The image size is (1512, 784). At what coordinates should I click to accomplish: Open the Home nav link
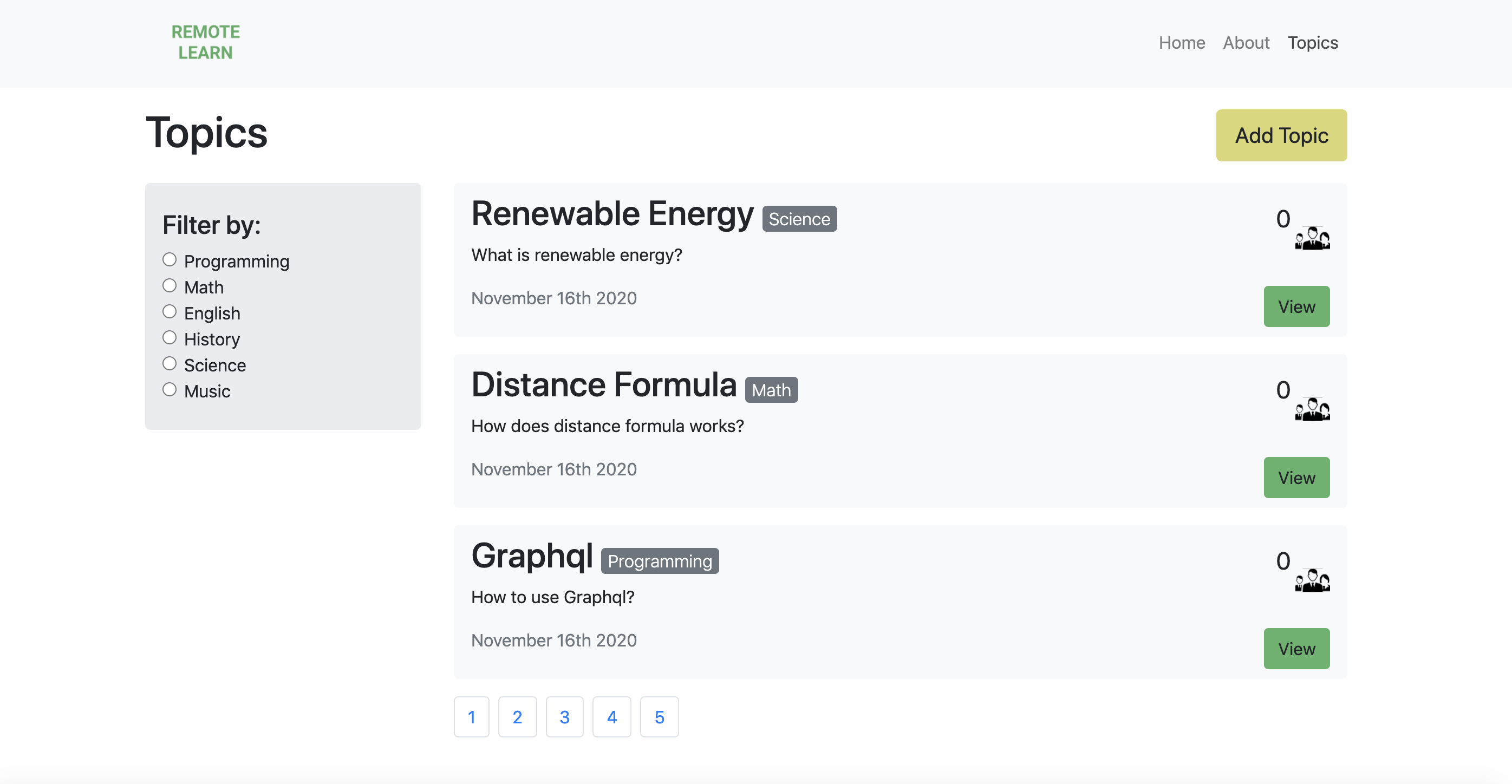tap(1182, 43)
